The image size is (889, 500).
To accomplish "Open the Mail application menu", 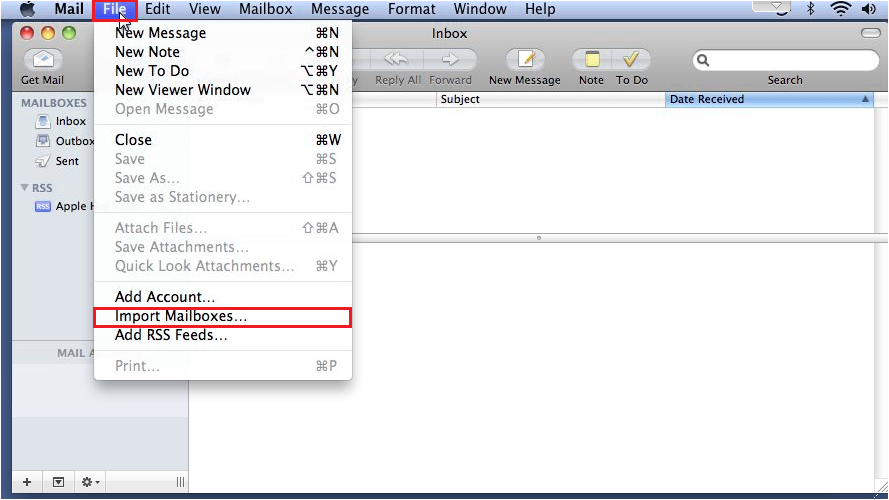I will (x=69, y=9).
